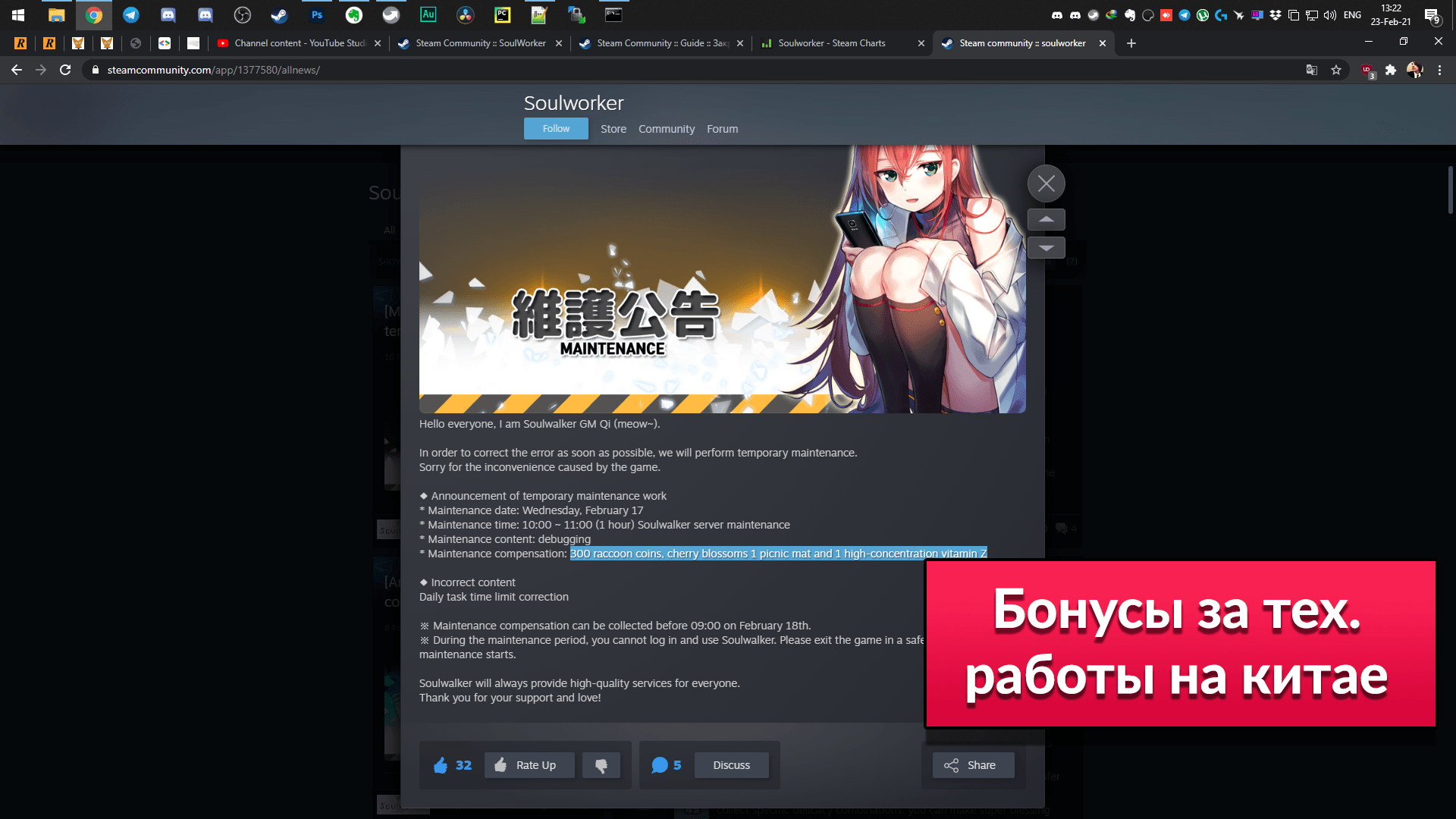
Task: Launch Adobe Audition from the taskbar
Action: tap(428, 14)
